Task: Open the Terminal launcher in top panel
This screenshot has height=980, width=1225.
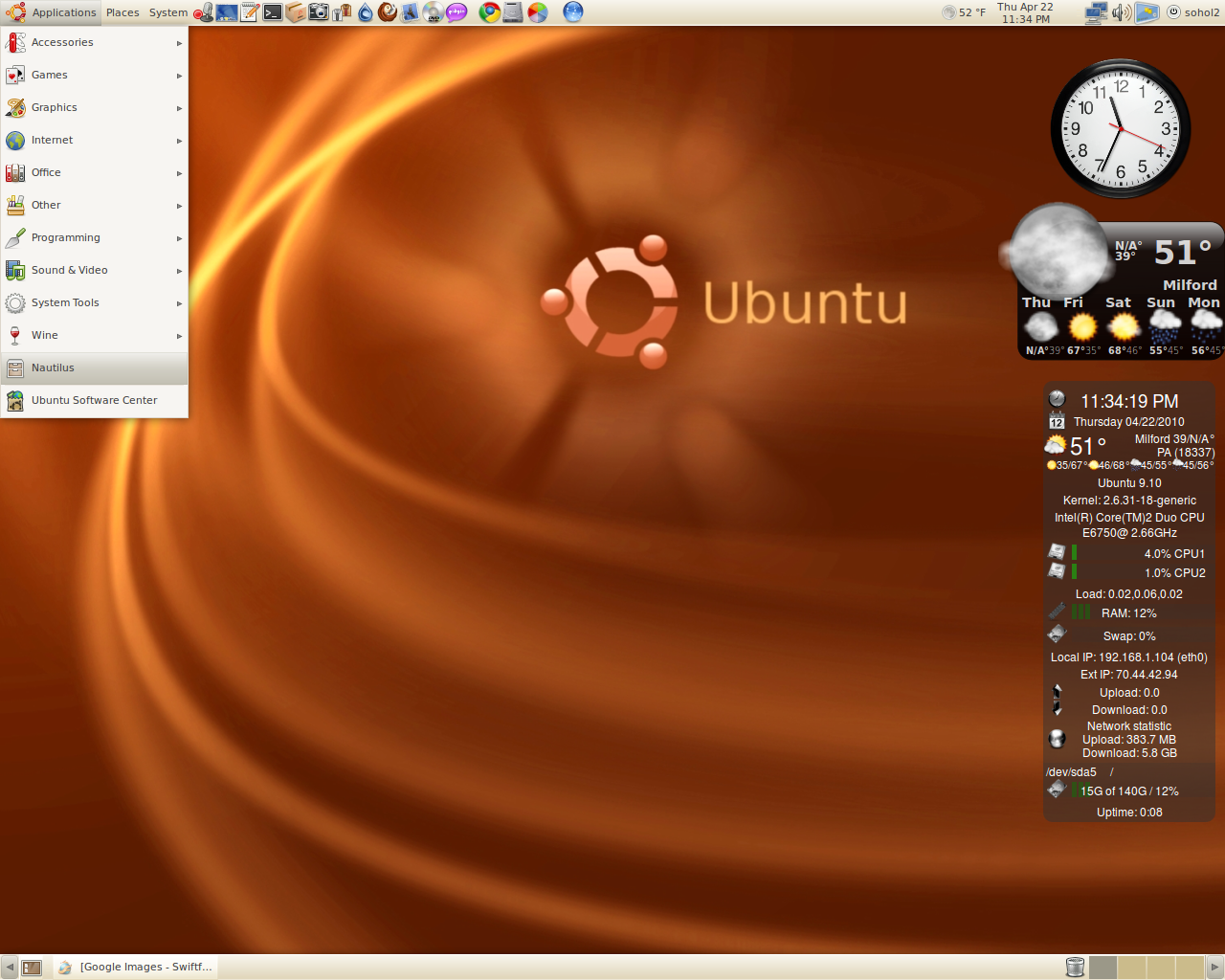Action: (x=273, y=12)
